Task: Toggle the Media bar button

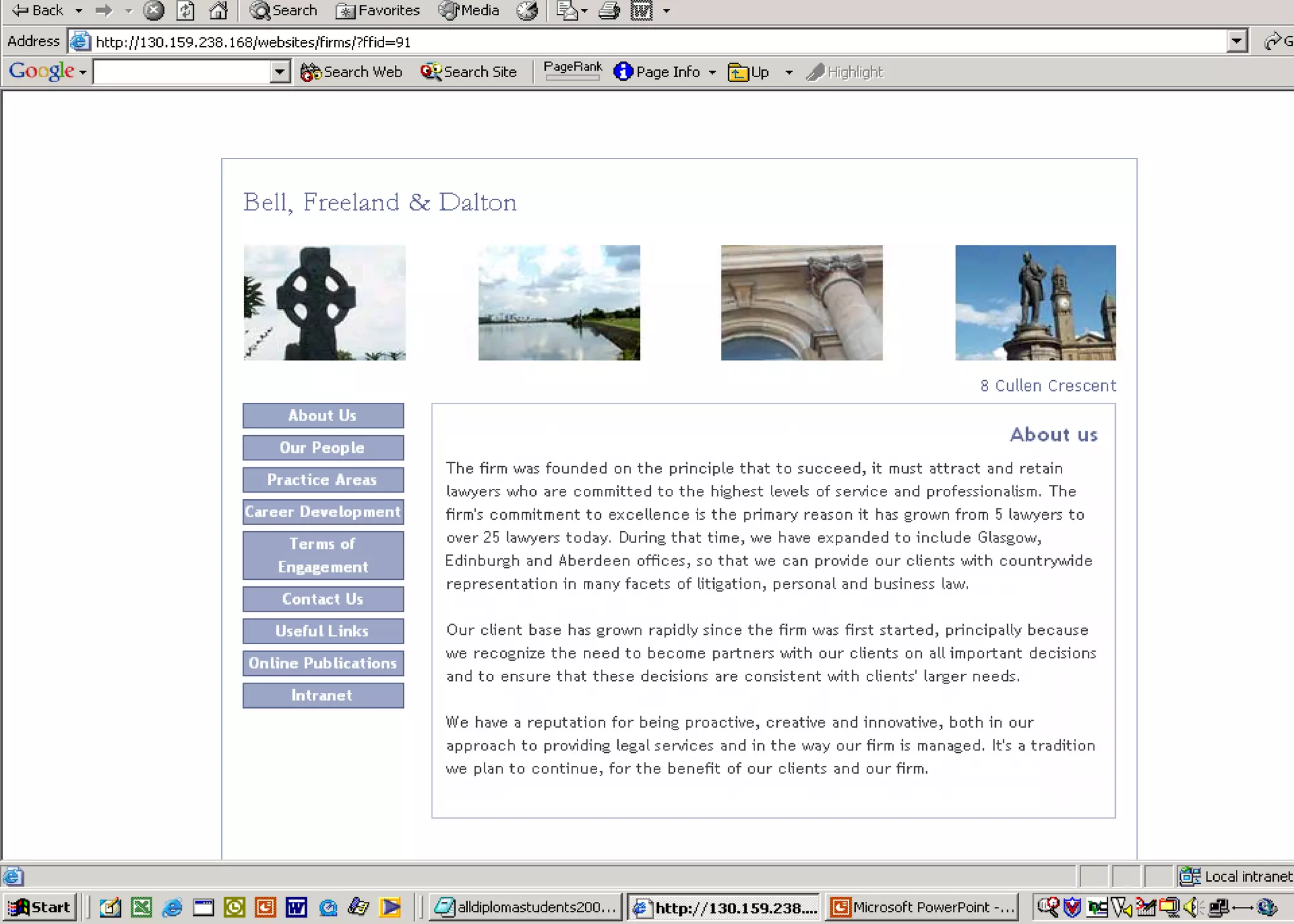Action: click(469, 10)
